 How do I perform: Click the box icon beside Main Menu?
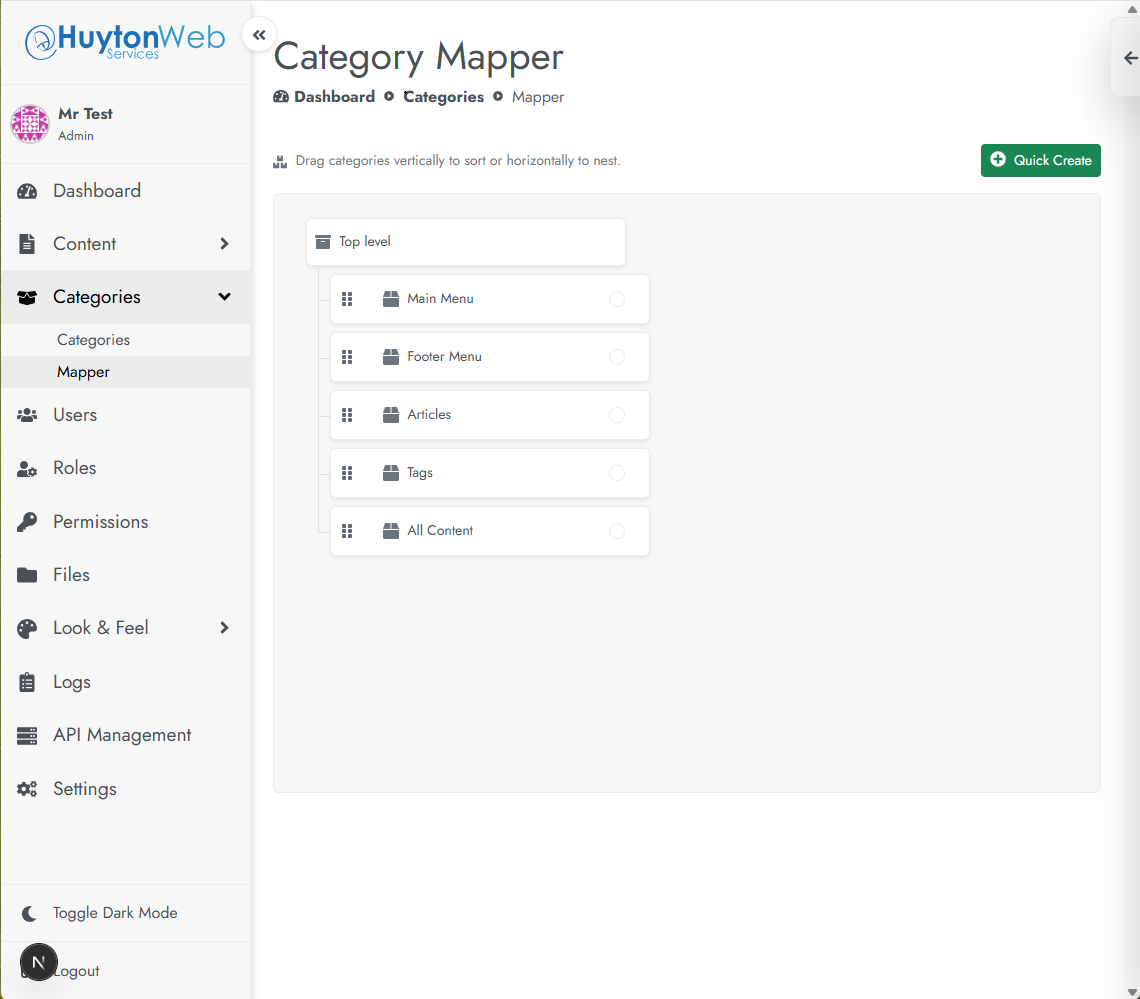(x=391, y=299)
